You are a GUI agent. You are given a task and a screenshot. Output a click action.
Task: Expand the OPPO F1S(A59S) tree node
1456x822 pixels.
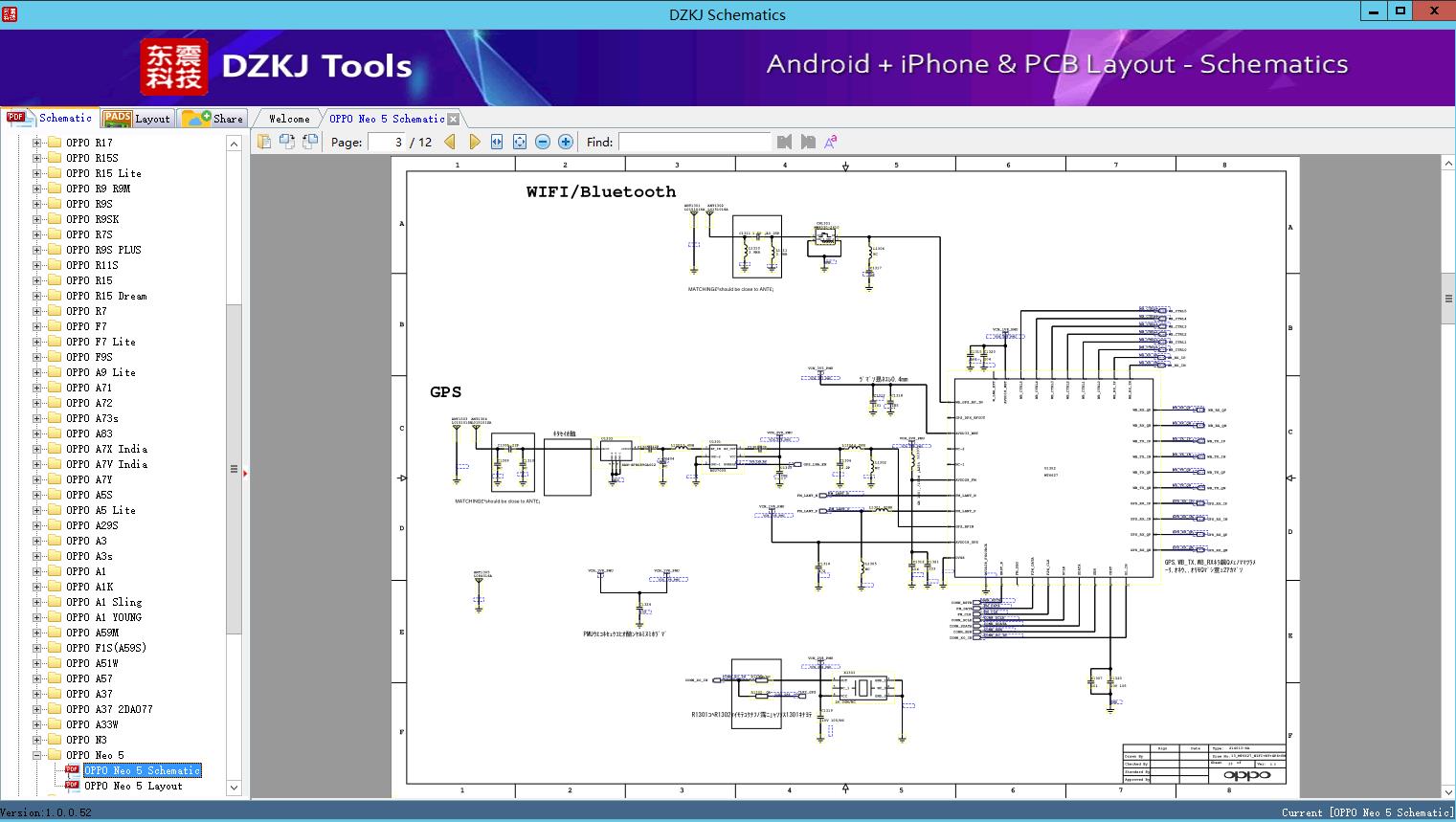37,648
